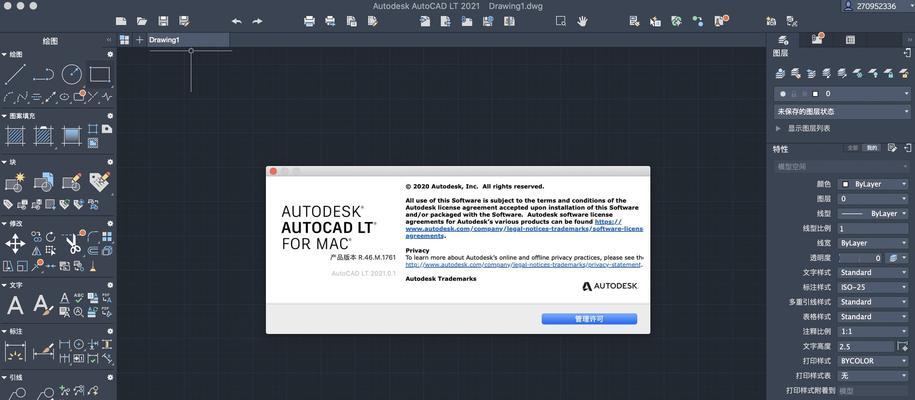Open the 线型 ByLayer dropdown

pos(874,214)
